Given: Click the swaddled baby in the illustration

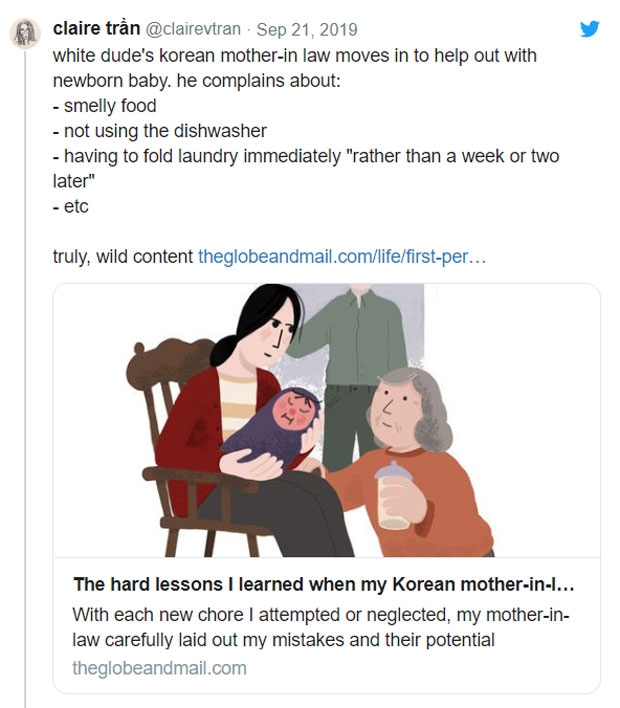Looking at the screenshot, I should 287,420.
